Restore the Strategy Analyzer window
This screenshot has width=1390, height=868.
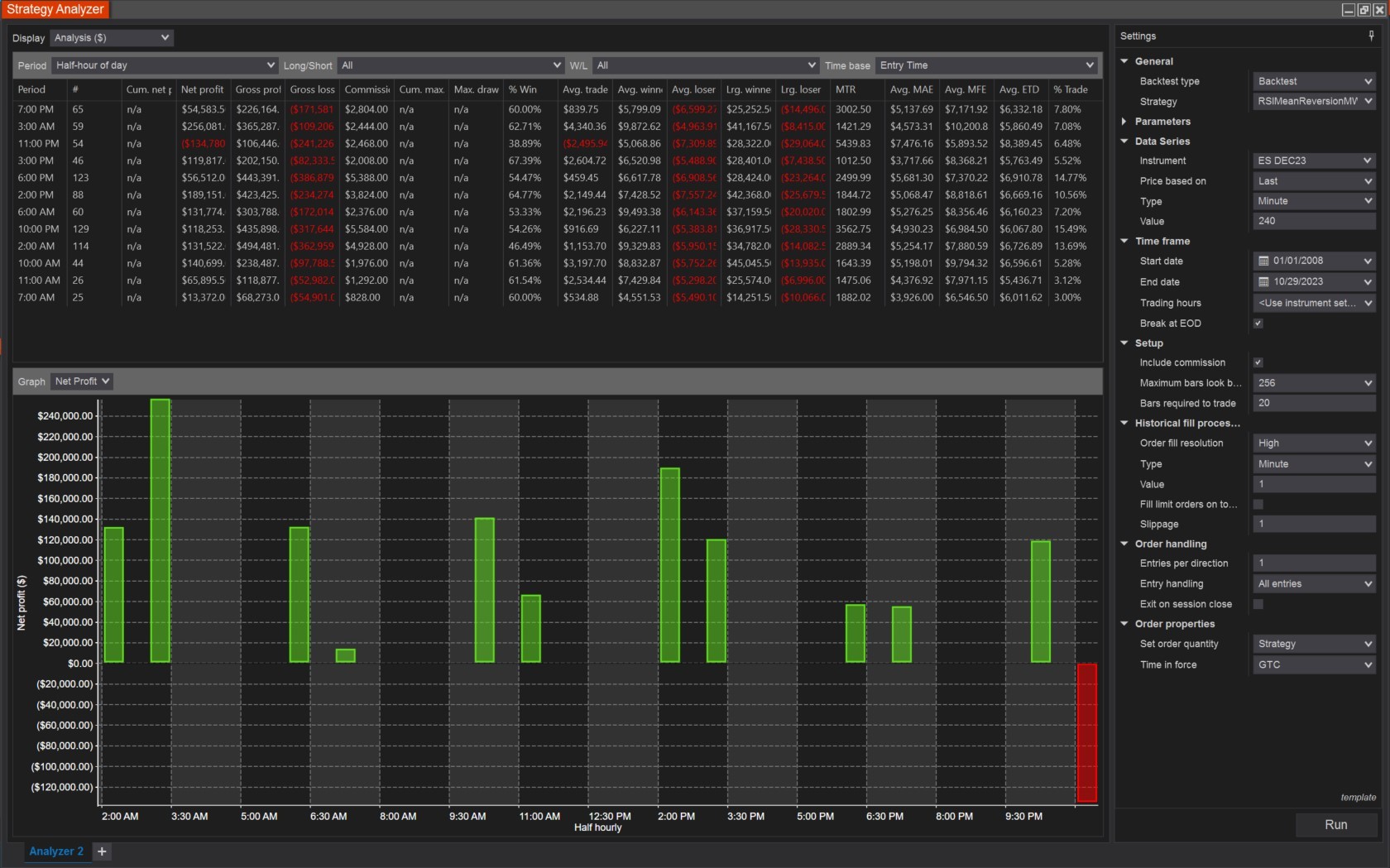pos(1364,10)
